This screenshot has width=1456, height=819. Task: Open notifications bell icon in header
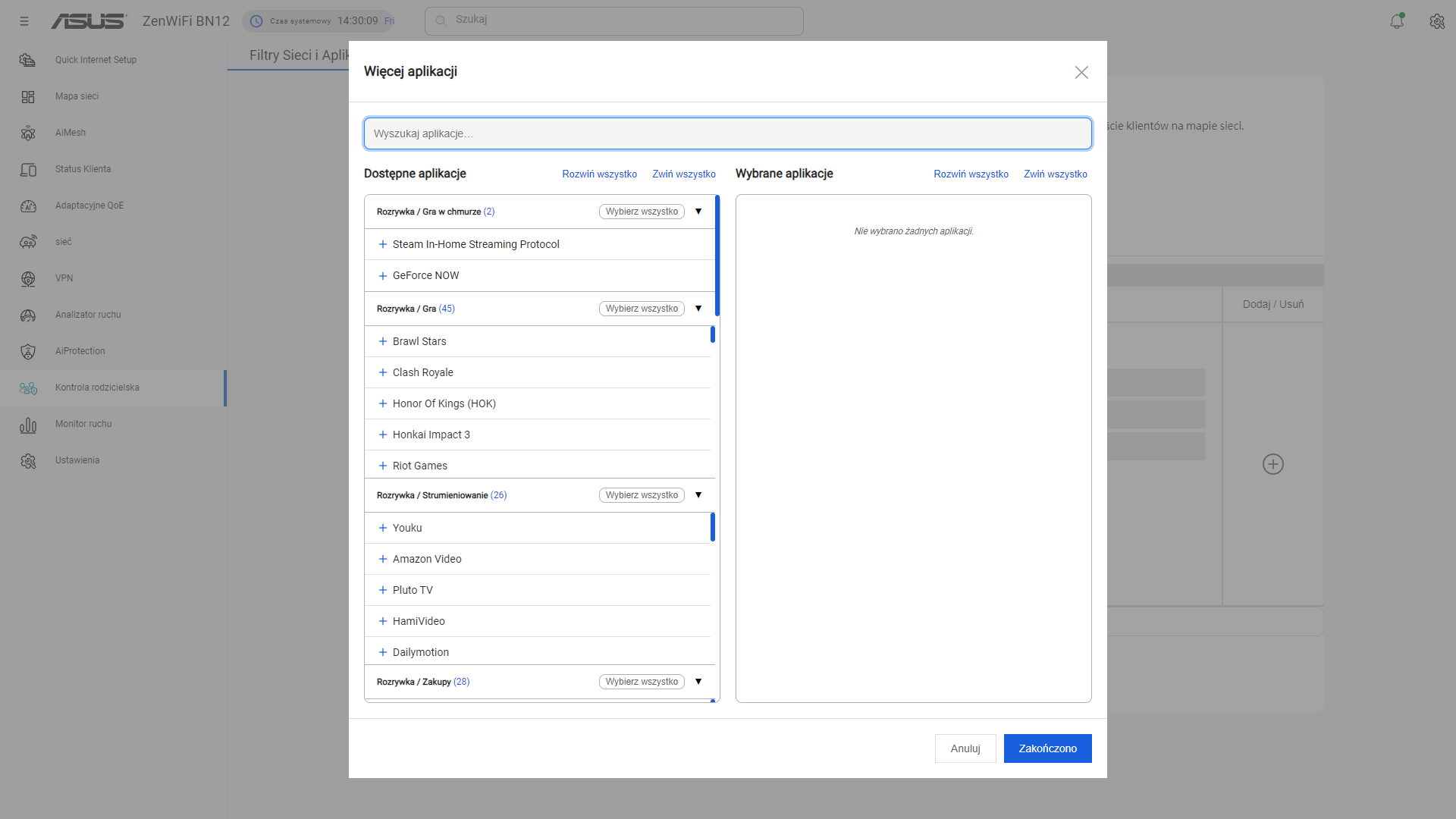(1397, 21)
